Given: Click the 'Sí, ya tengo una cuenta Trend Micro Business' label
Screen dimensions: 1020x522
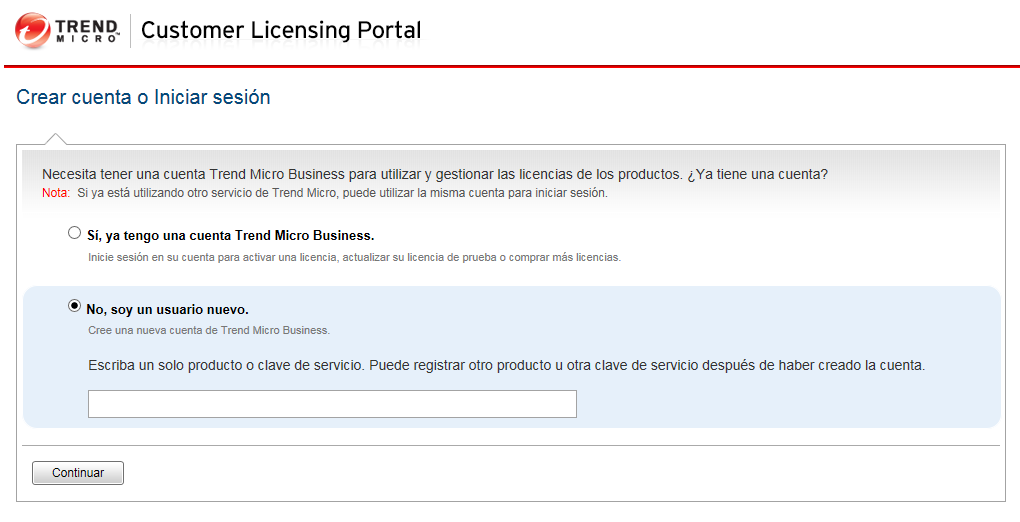Looking at the screenshot, I should coord(230,236).
